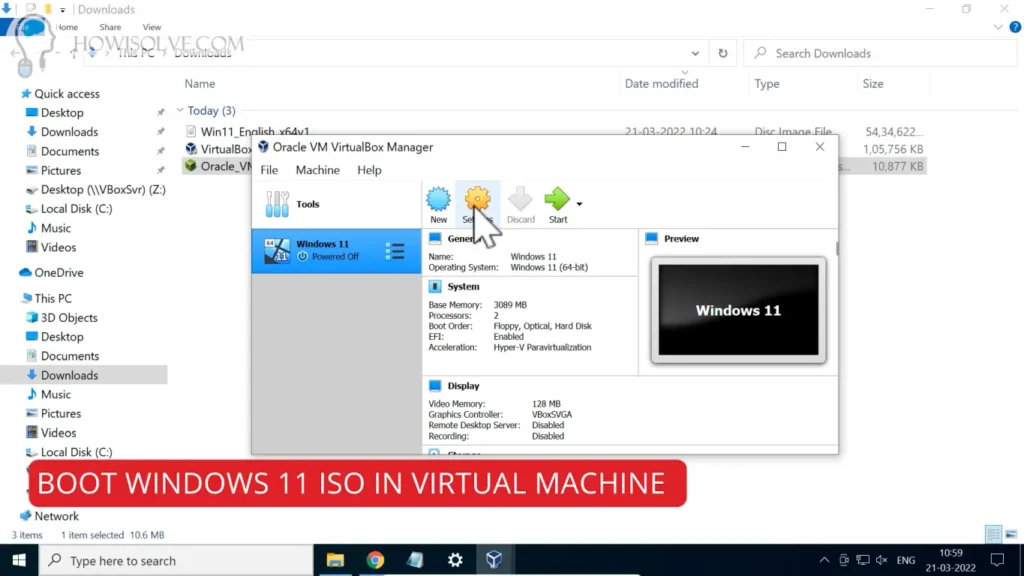
Task: Refresh the Downloads folder view
Action: [x=723, y=54]
